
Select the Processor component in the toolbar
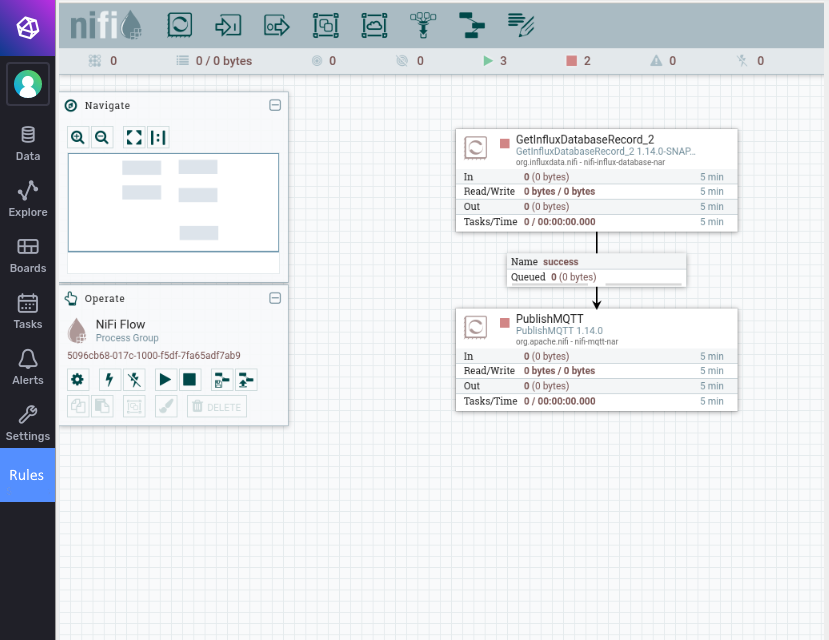(x=179, y=25)
